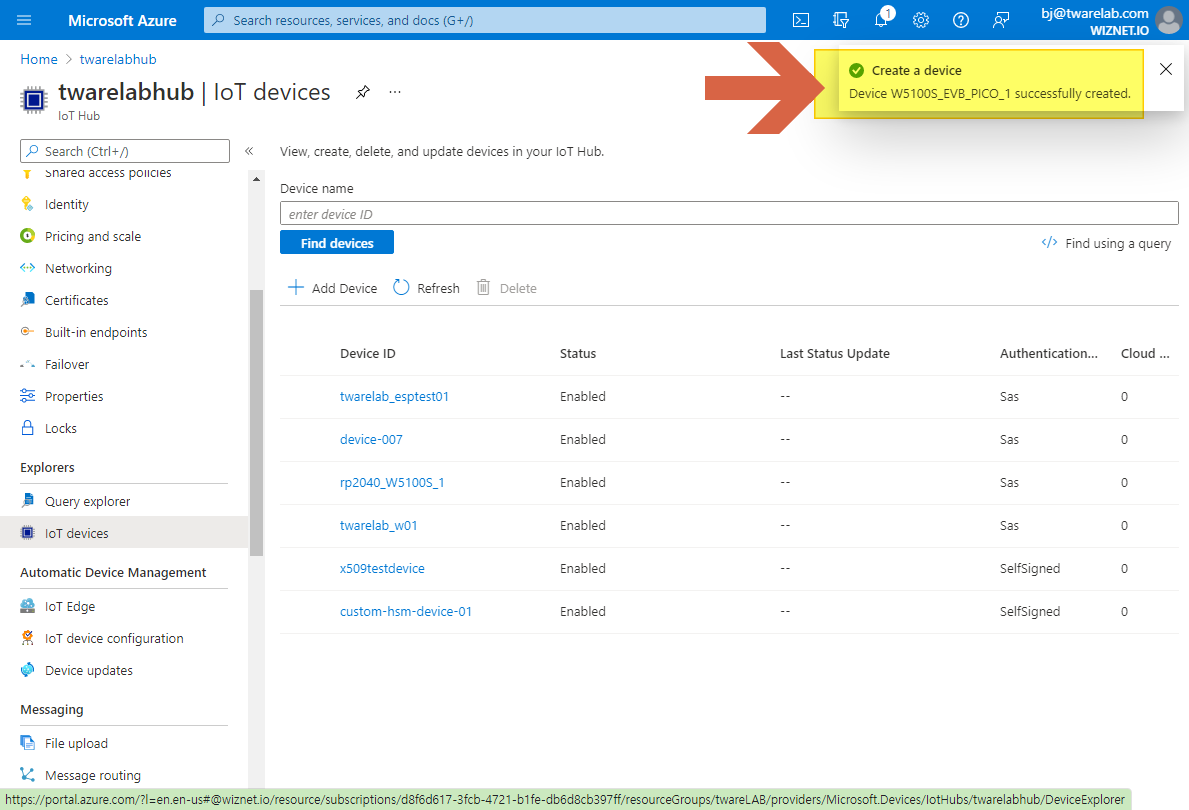Click SelfSigned in x509testdevice row
Viewport: 1189px width, 810px height.
tap(1030, 569)
